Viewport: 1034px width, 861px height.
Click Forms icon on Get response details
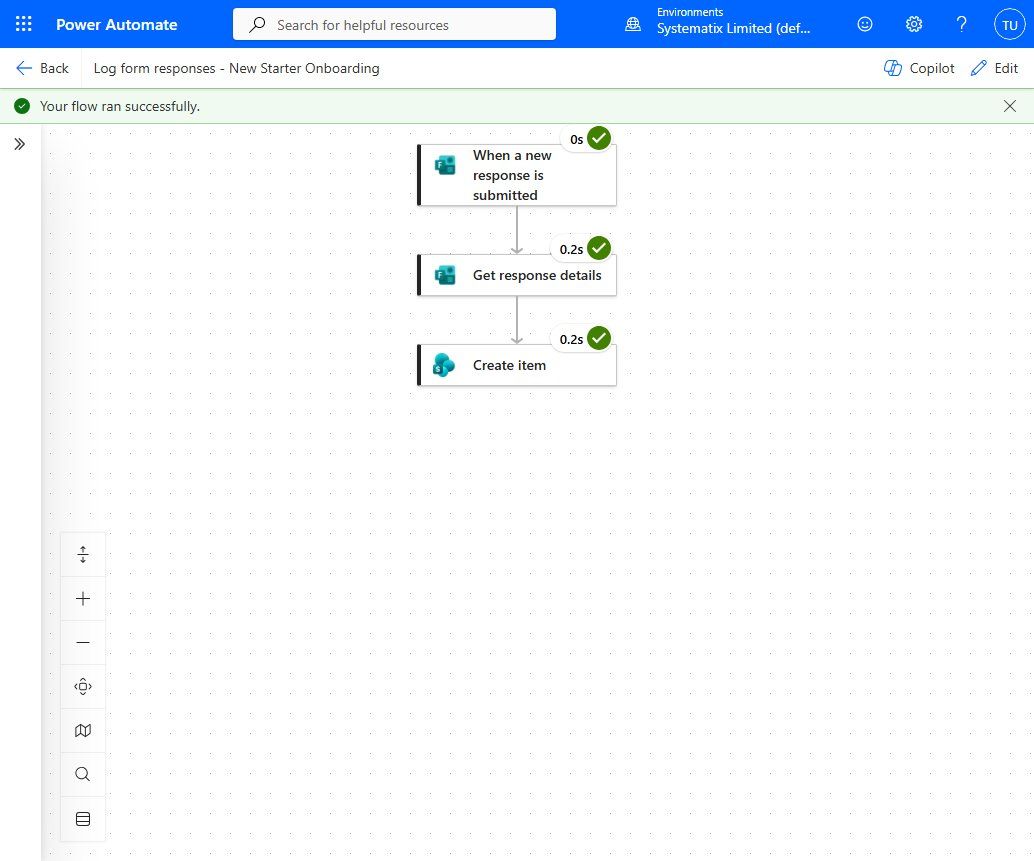(x=445, y=275)
